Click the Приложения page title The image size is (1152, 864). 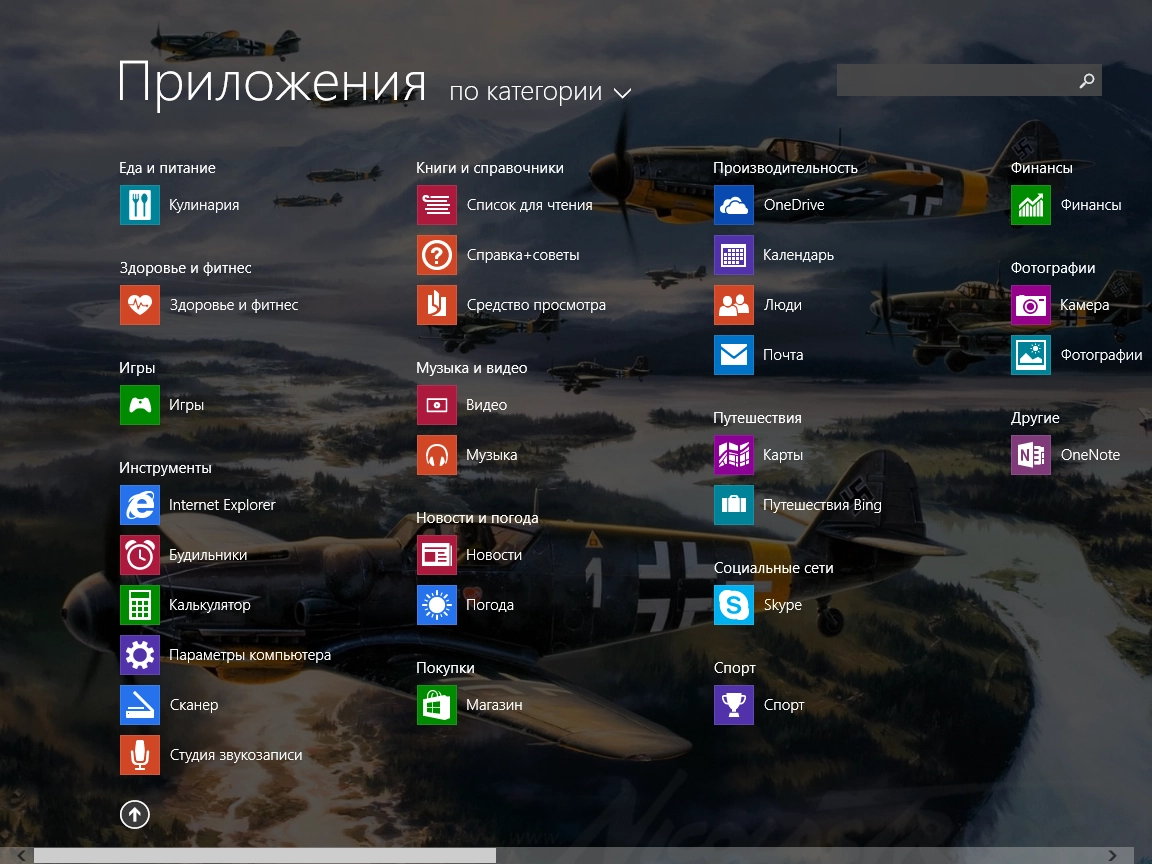click(x=272, y=83)
